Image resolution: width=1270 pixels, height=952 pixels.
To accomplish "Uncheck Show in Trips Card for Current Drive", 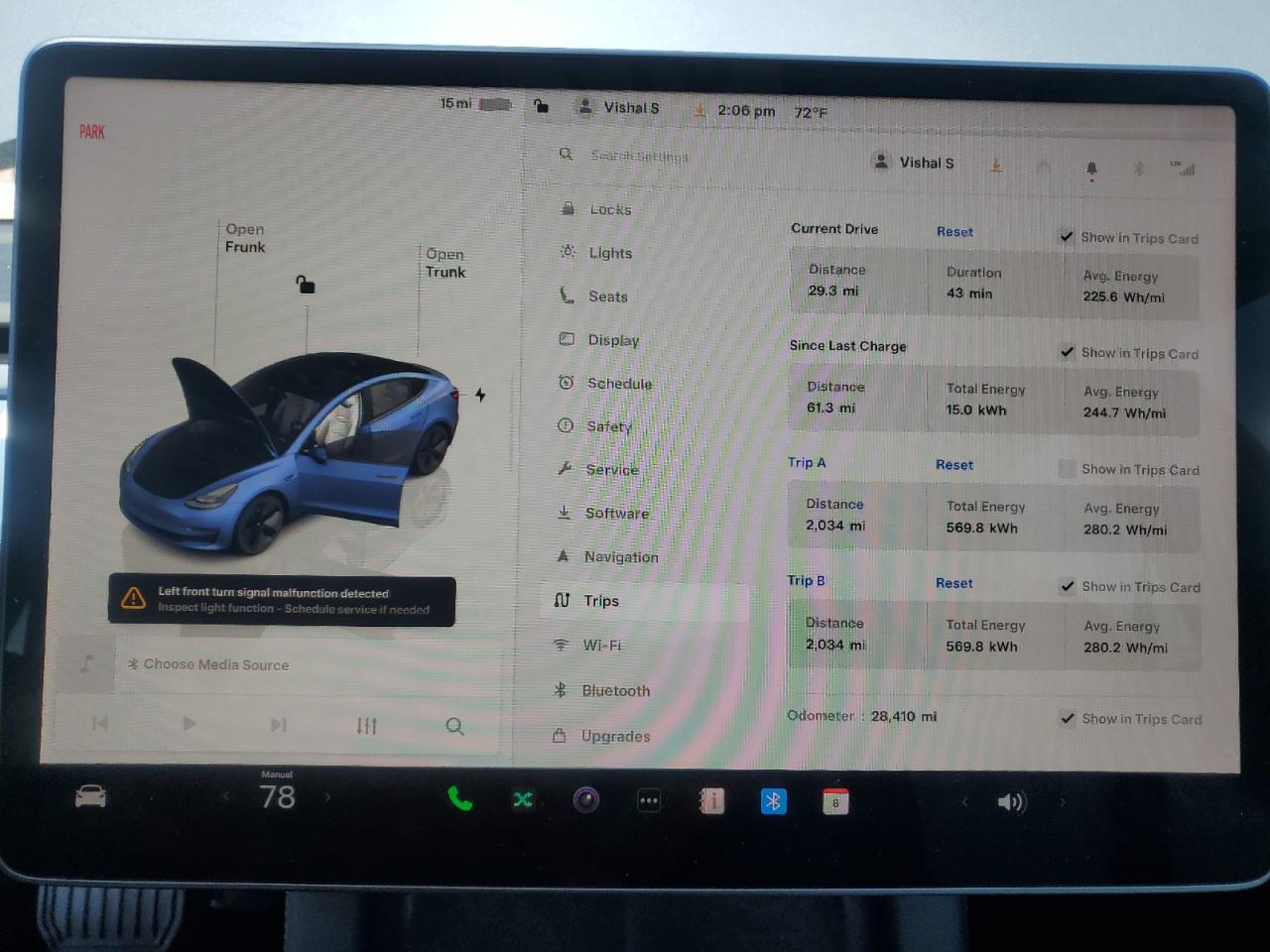I will pyautogui.click(x=1068, y=236).
